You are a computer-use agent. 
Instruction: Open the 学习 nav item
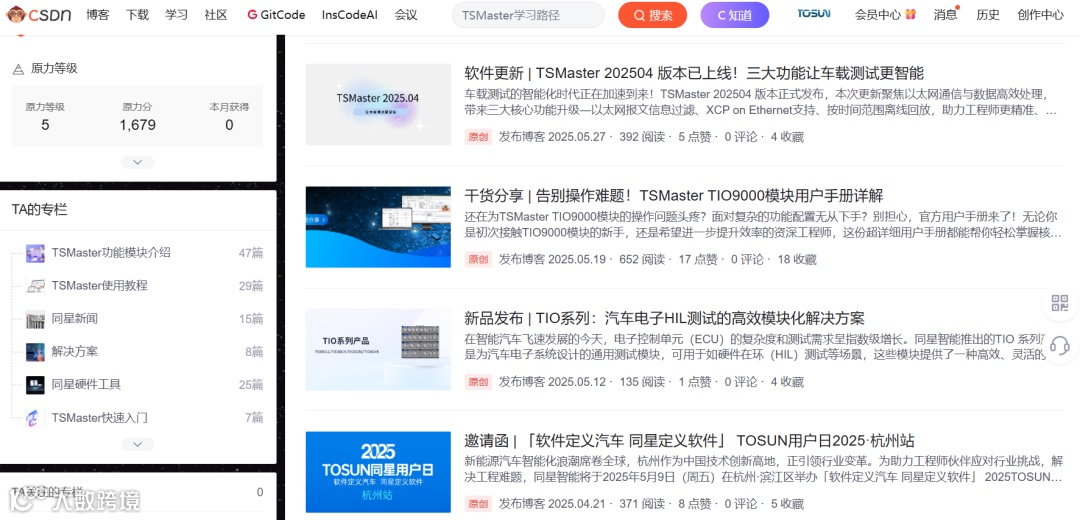(176, 14)
